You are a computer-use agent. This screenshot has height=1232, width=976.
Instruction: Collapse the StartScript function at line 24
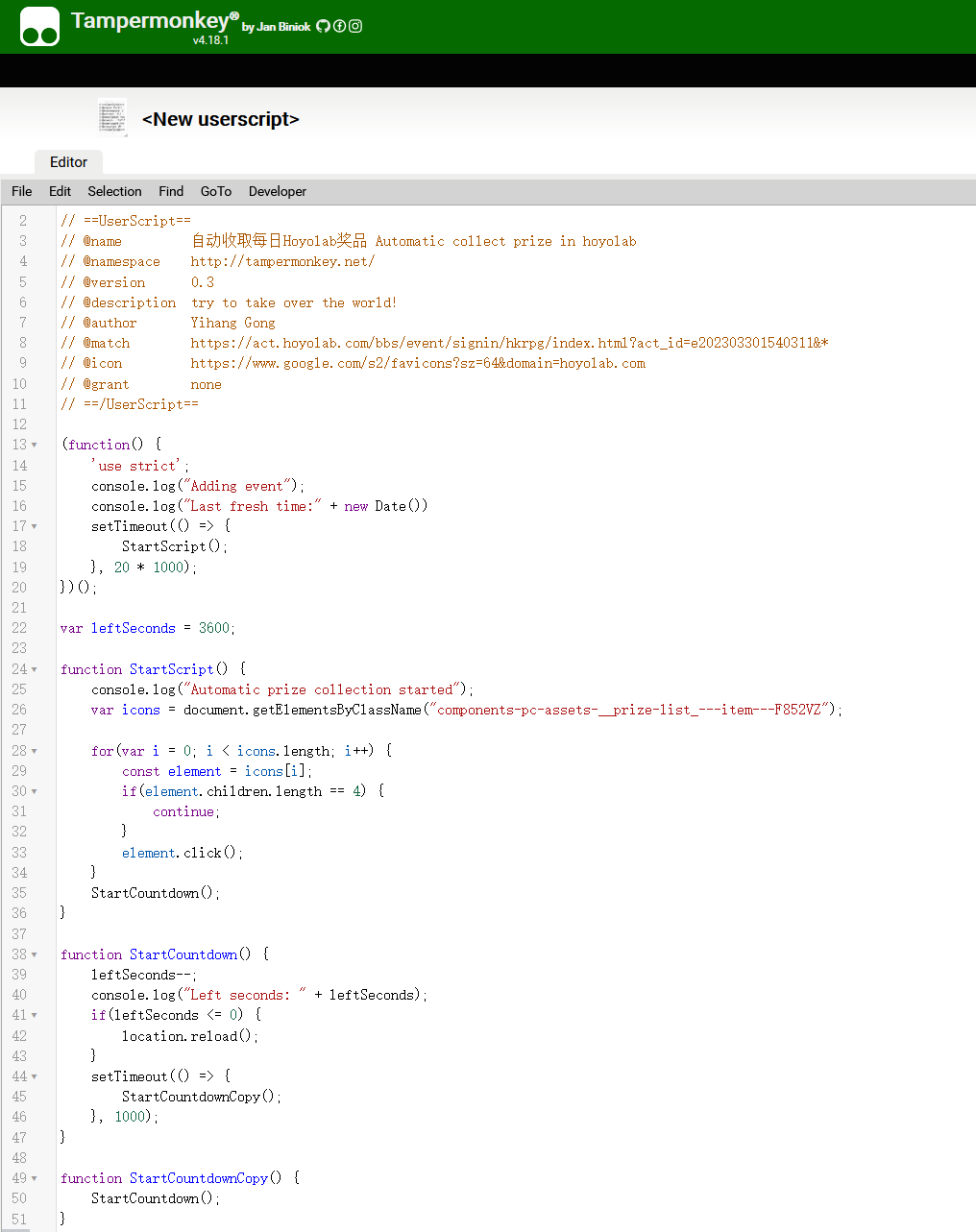pyautogui.click(x=32, y=669)
